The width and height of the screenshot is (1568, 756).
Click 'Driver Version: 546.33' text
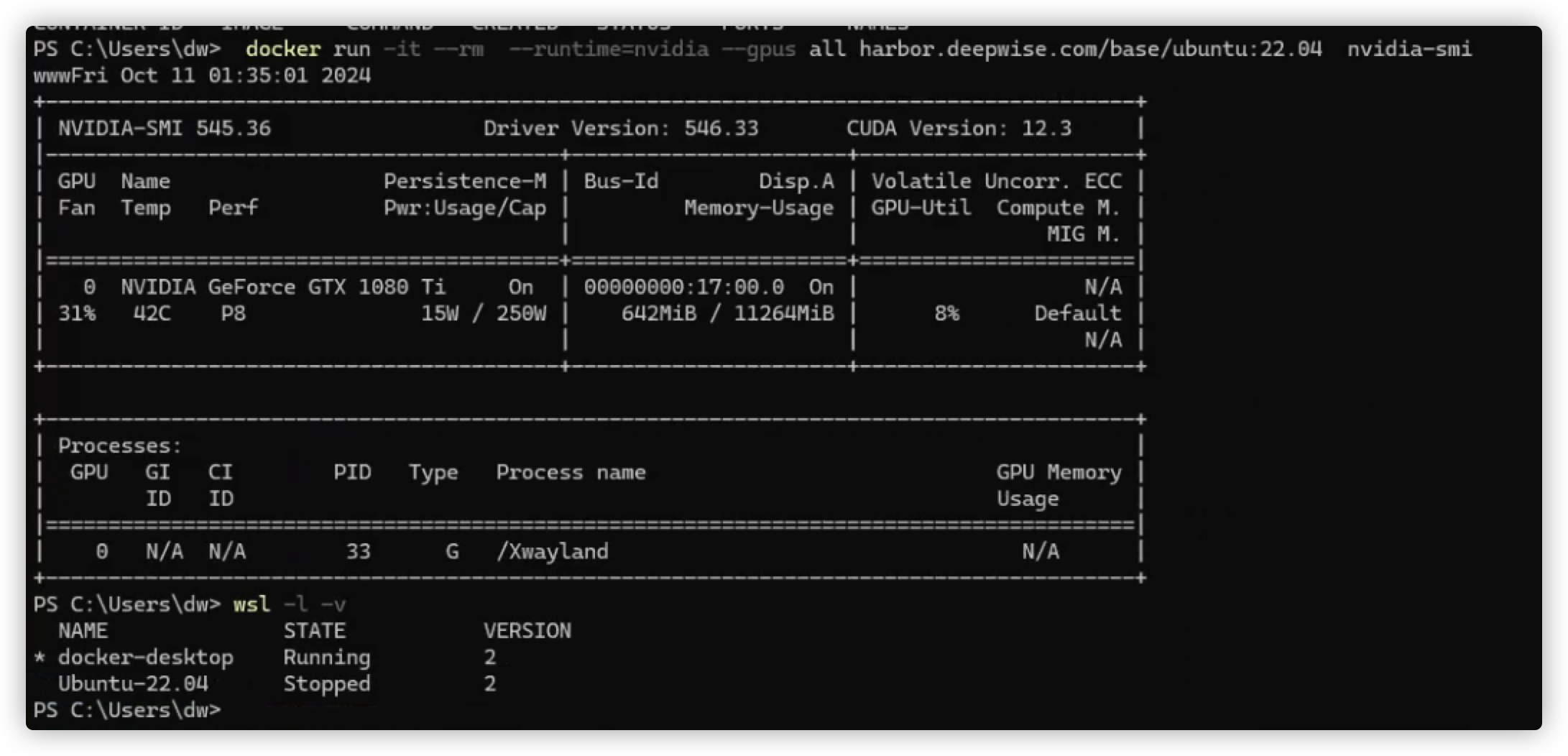pyautogui.click(x=621, y=129)
